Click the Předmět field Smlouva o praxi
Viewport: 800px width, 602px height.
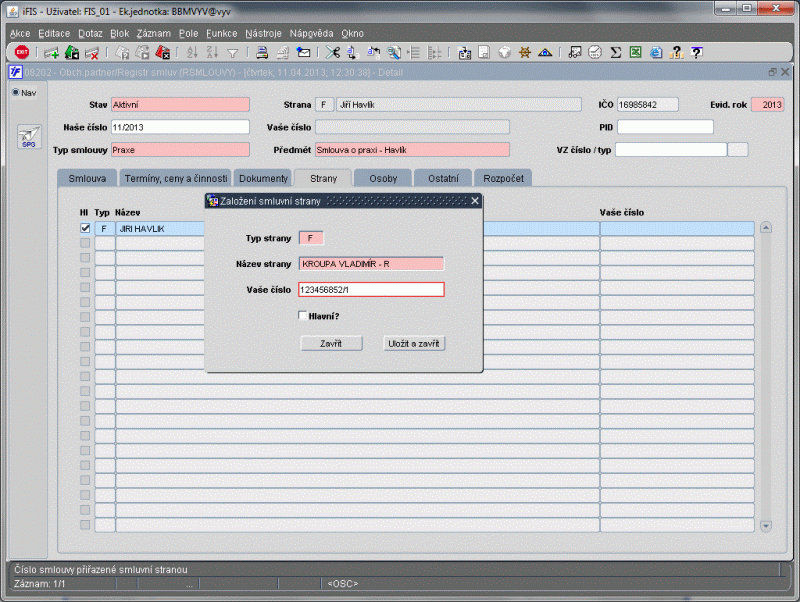[412, 149]
